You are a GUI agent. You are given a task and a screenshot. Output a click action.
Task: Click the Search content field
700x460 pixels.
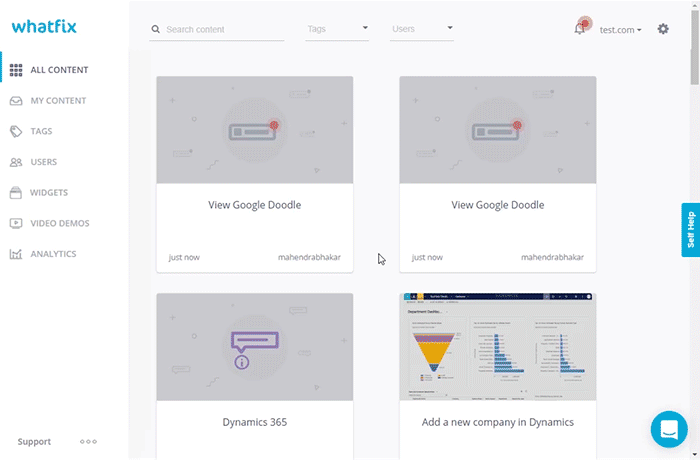tap(217, 29)
